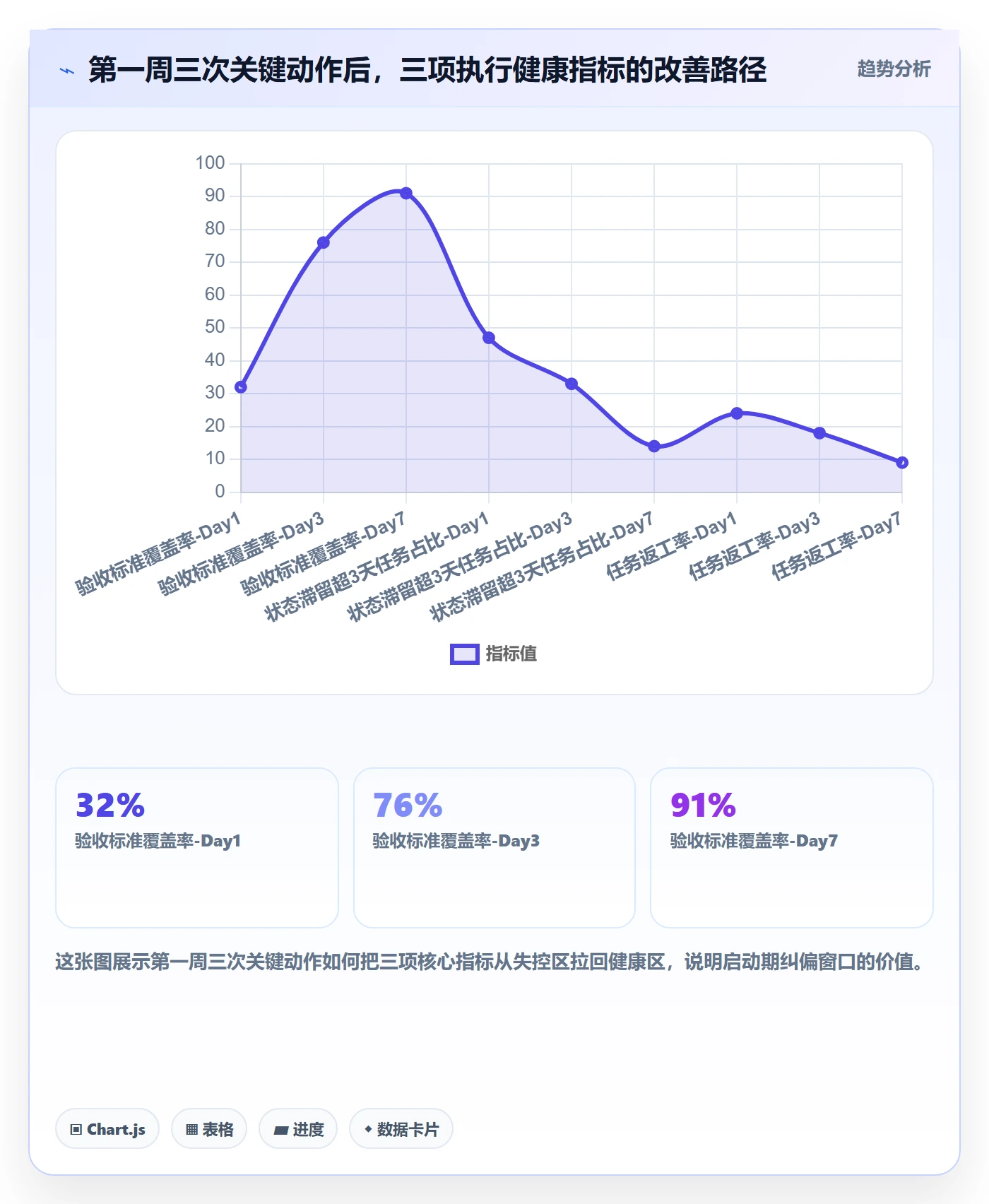Click the 趋势分析 label in the header
This screenshot has width=989, height=1204.
click(894, 69)
